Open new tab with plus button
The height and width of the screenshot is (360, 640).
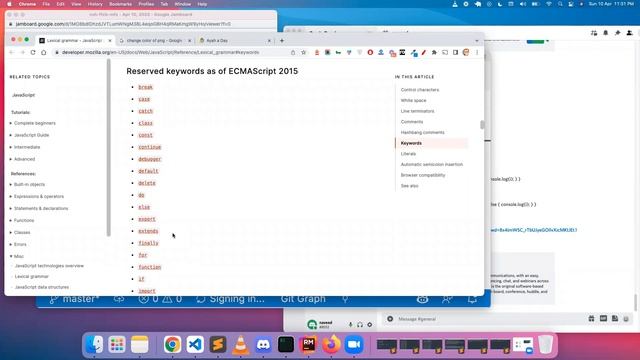pyautogui.click(x=282, y=40)
